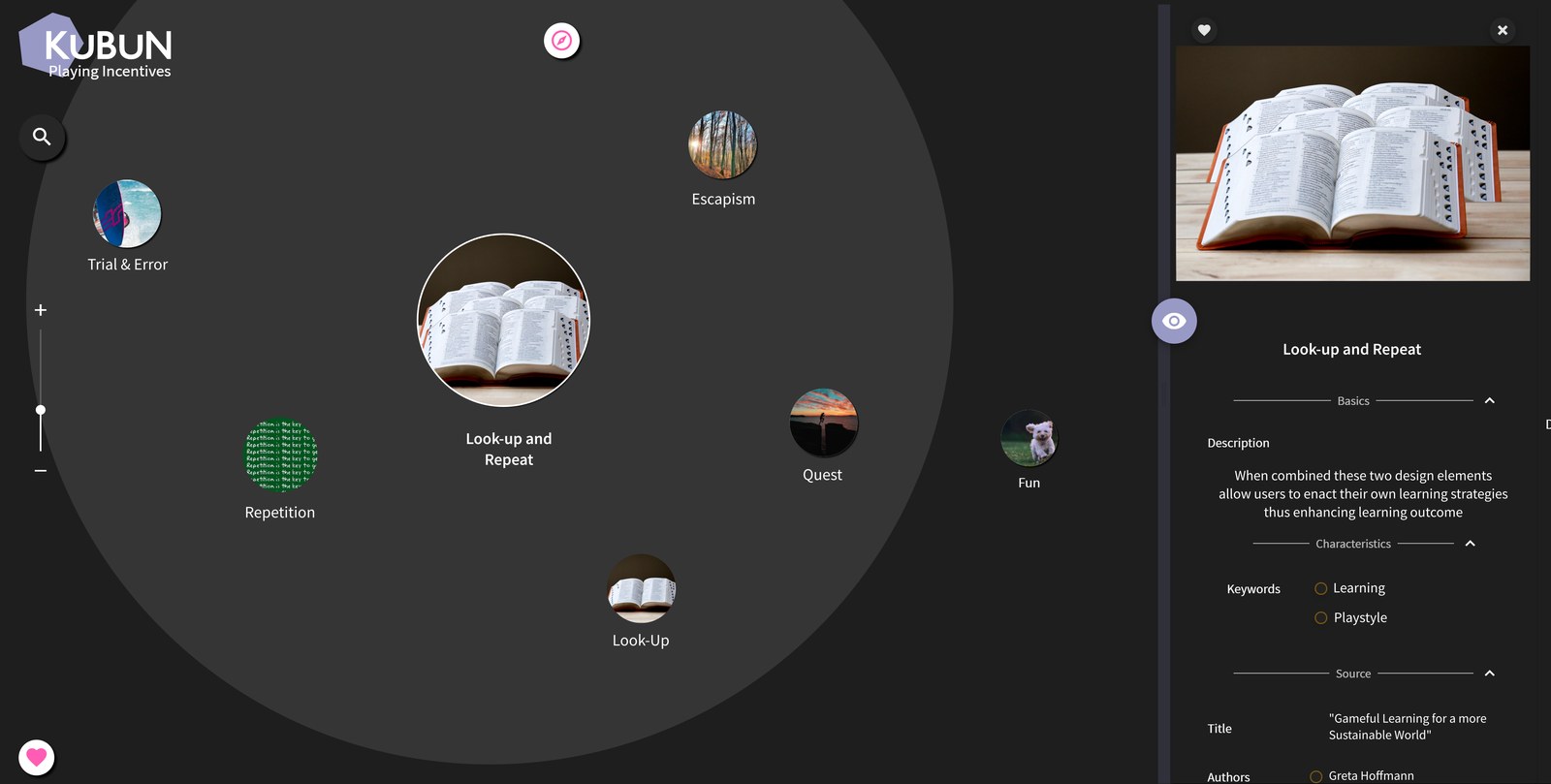The width and height of the screenshot is (1551, 784).
Task: Select the Escapism node
Action: pos(722,145)
